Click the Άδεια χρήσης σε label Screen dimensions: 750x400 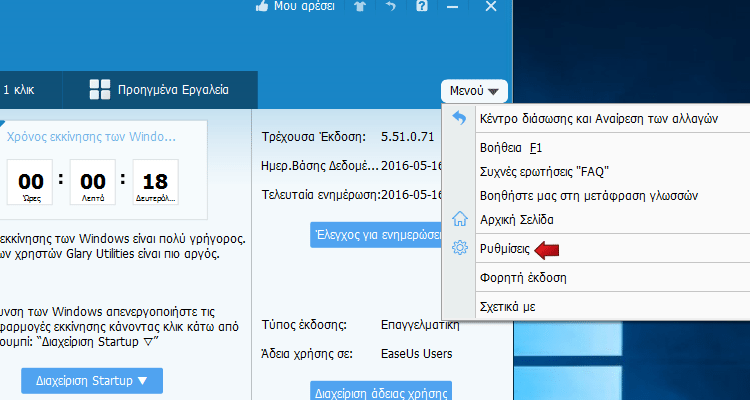[x=307, y=355]
